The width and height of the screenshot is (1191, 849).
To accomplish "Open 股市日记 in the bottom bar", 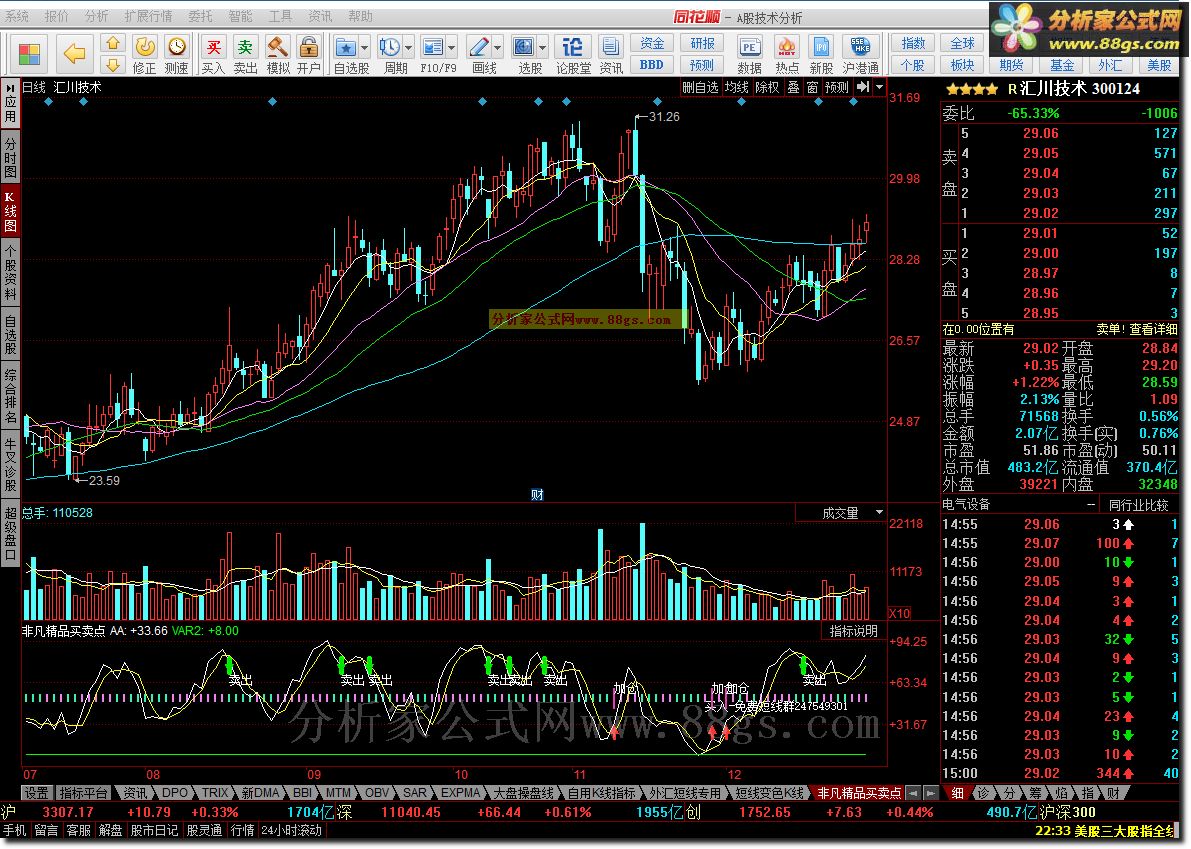I will pos(153,831).
